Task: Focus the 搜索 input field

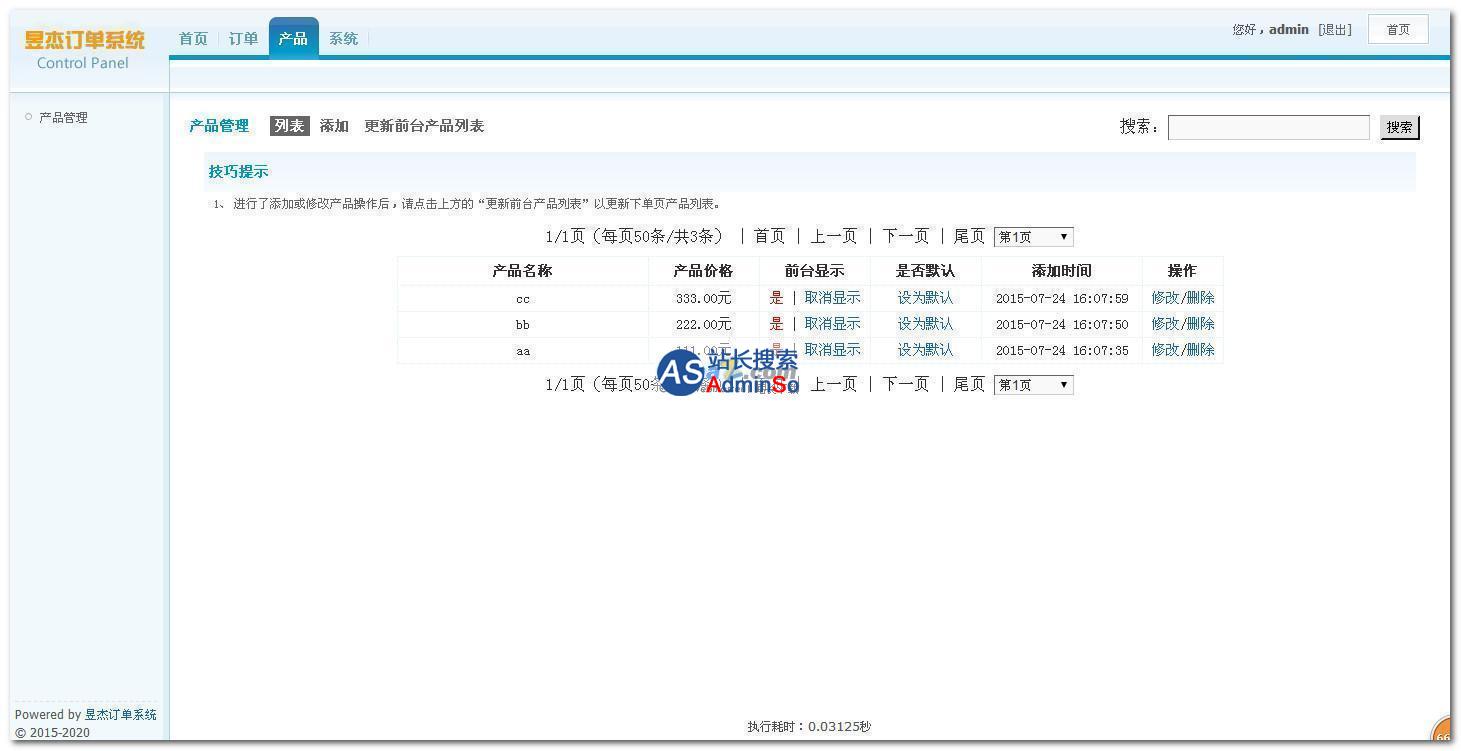Action: (1268, 127)
